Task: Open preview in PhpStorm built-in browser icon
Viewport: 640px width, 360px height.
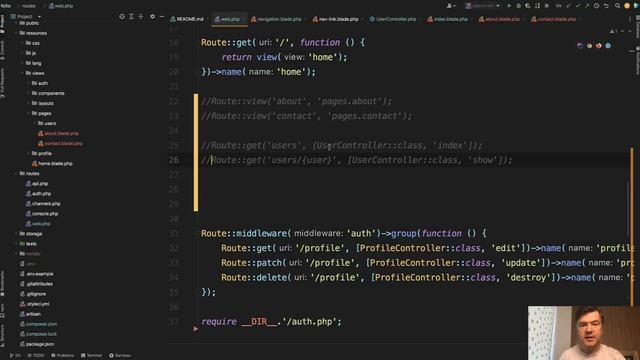Action: pos(580,46)
